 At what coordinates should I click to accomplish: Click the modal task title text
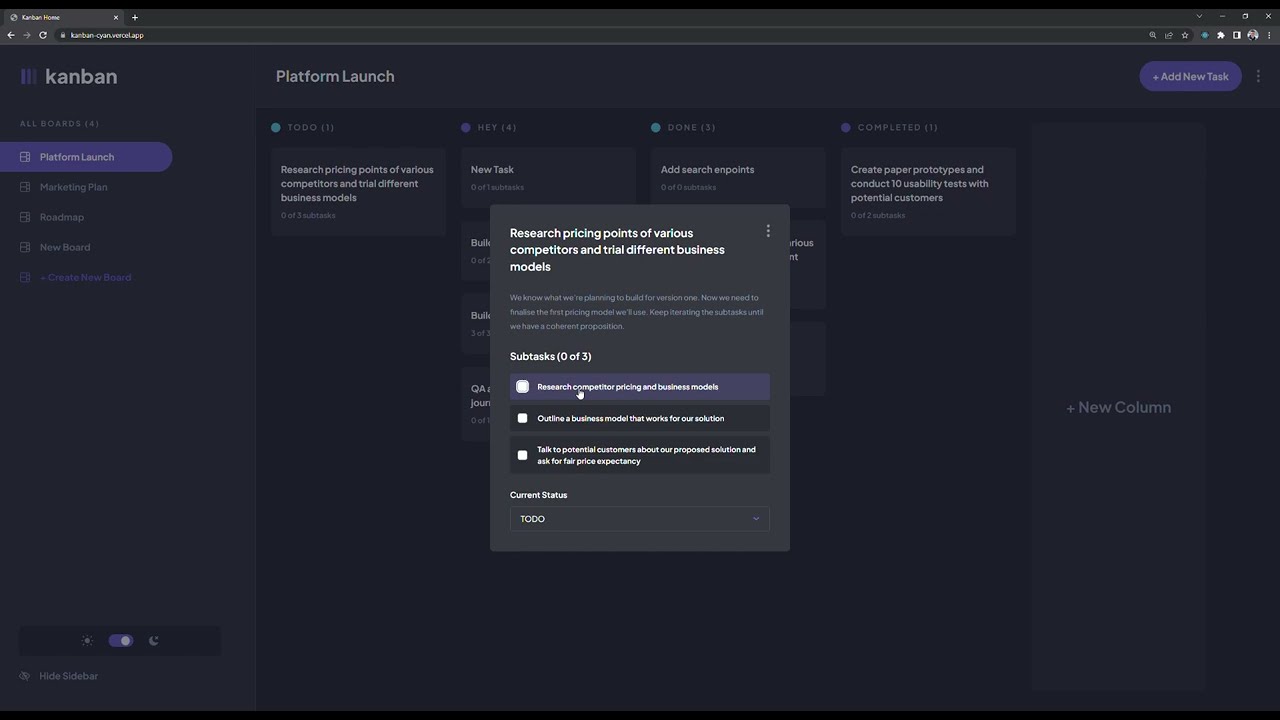(x=617, y=249)
